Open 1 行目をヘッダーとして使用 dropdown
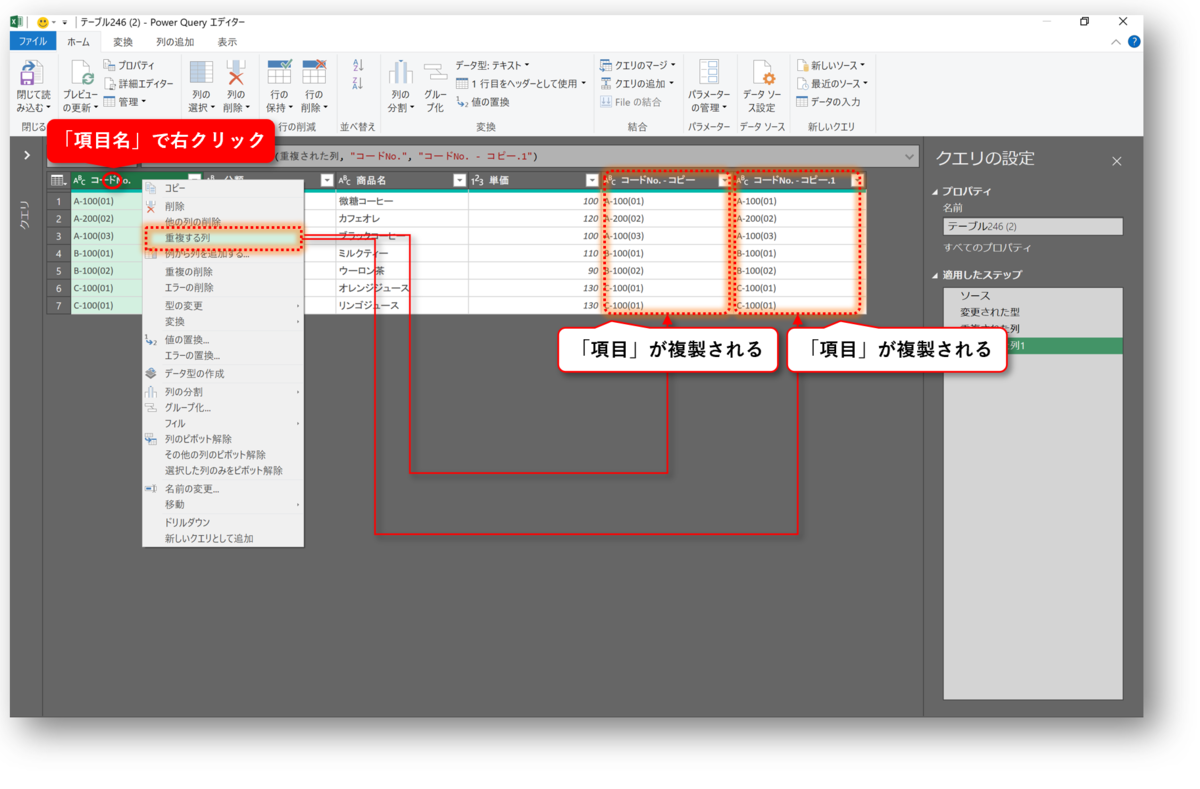The height and width of the screenshot is (789, 1200). [x=522, y=84]
